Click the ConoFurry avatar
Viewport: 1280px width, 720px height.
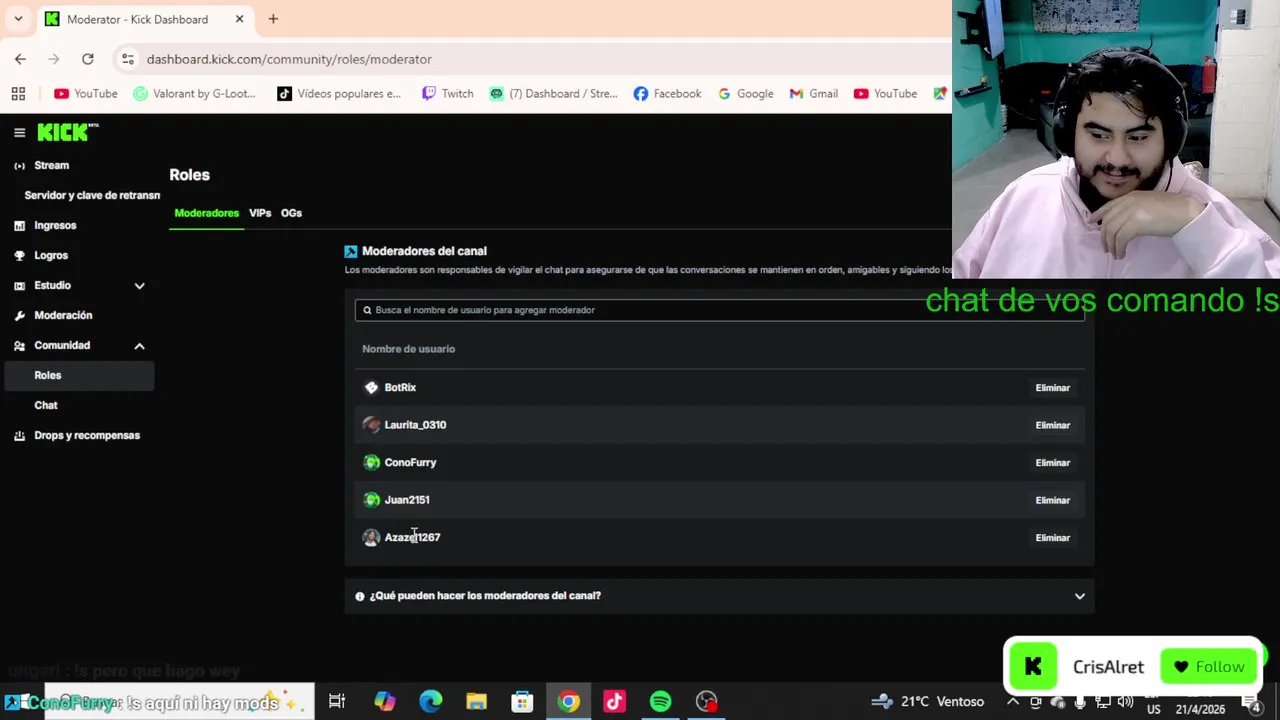371,462
